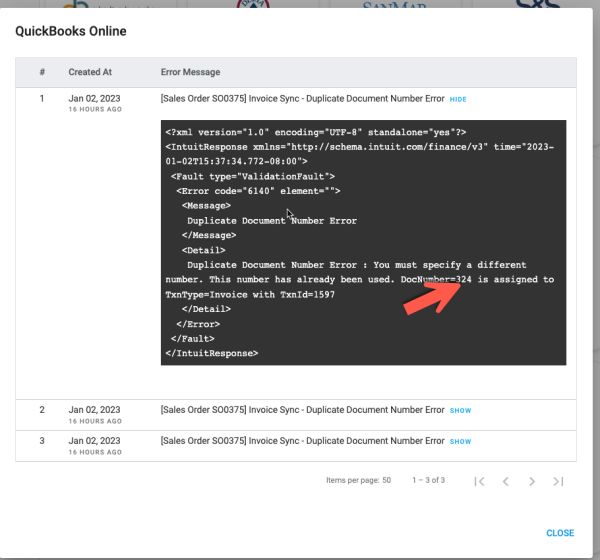The height and width of the screenshot is (560, 600).
Task: Click the 'Created At' column header
Action: tap(90, 72)
